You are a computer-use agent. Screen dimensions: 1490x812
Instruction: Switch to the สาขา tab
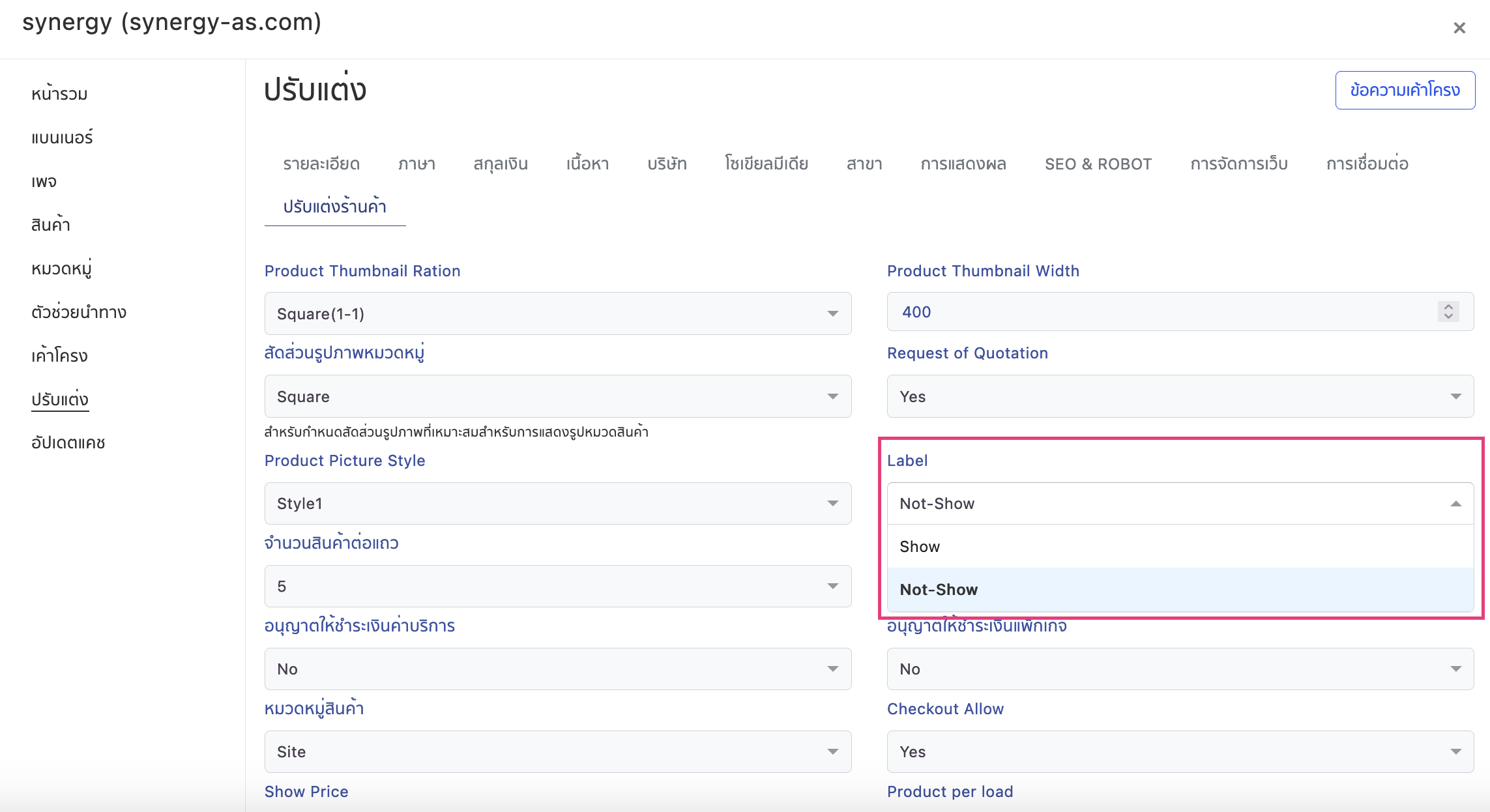point(864,164)
